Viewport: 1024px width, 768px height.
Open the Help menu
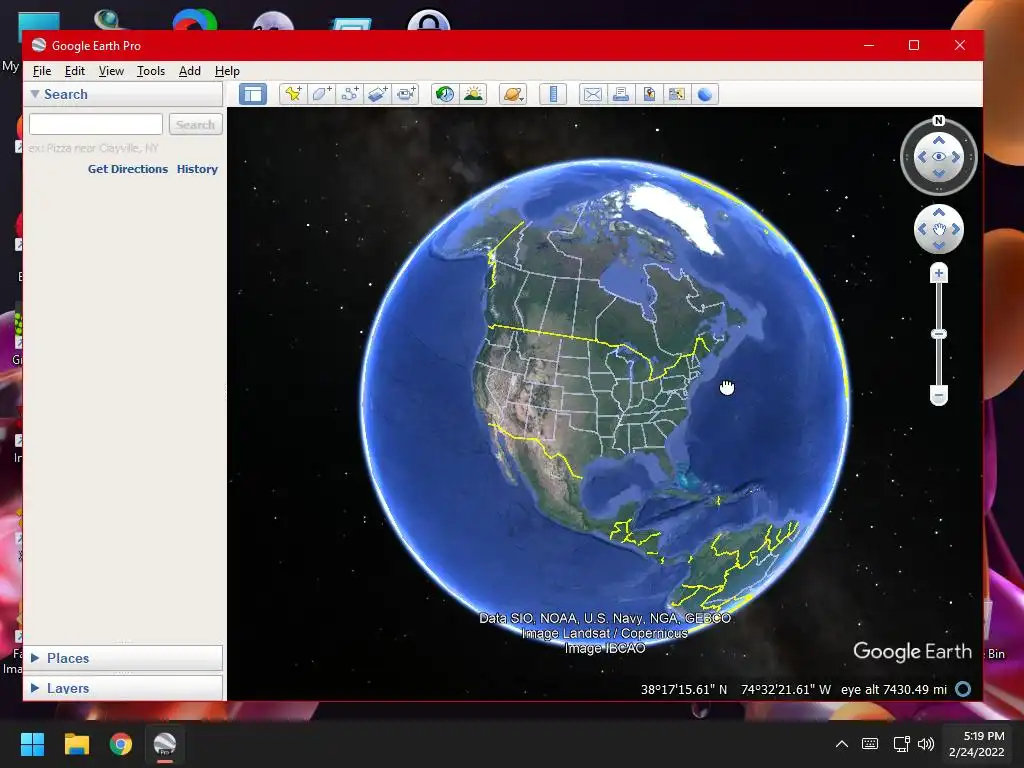click(227, 71)
